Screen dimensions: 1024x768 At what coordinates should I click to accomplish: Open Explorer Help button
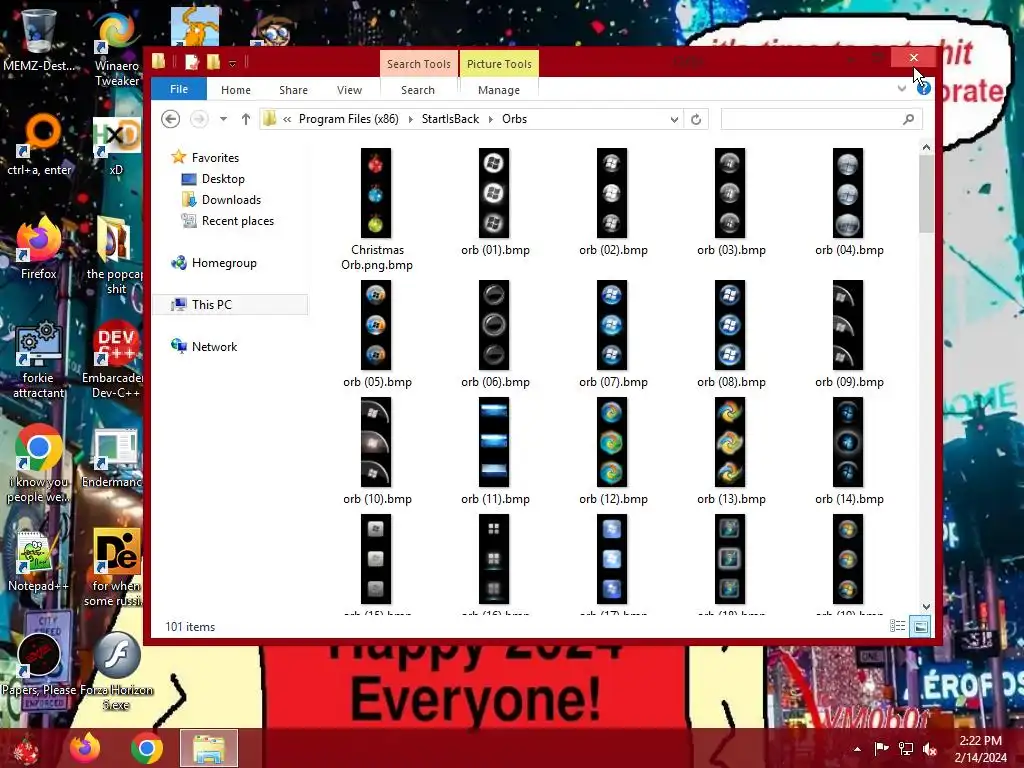923,88
